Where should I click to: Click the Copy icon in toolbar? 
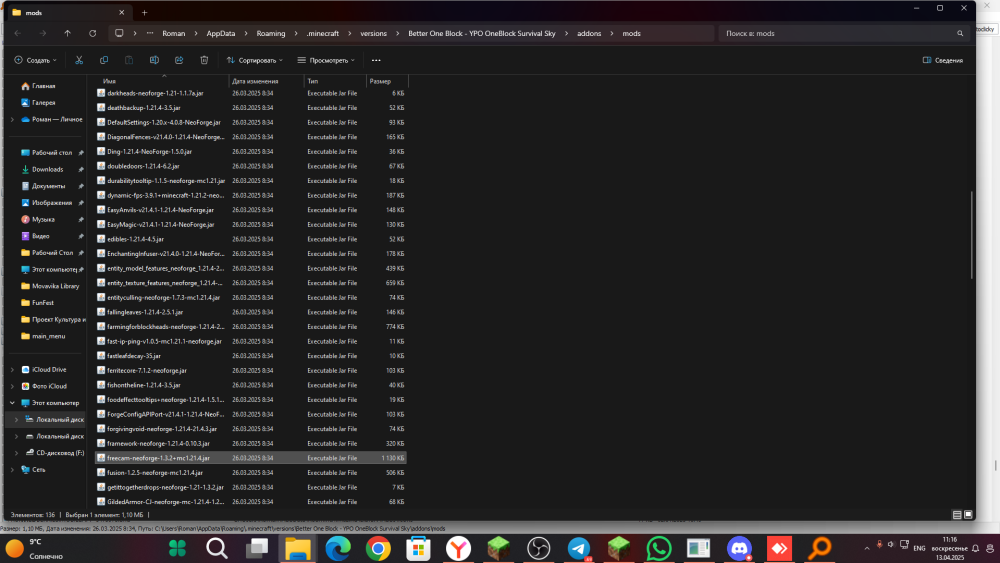click(x=104, y=60)
